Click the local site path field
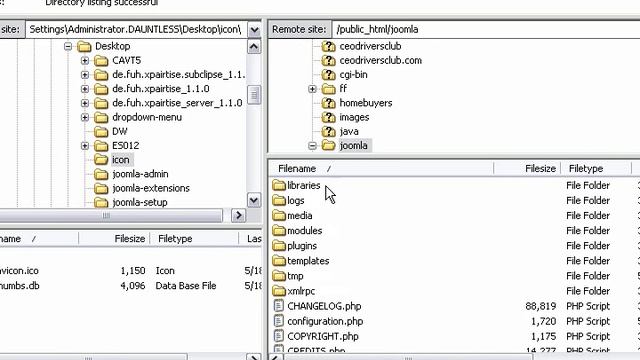This screenshot has height=360, width=640. click(136, 29)
